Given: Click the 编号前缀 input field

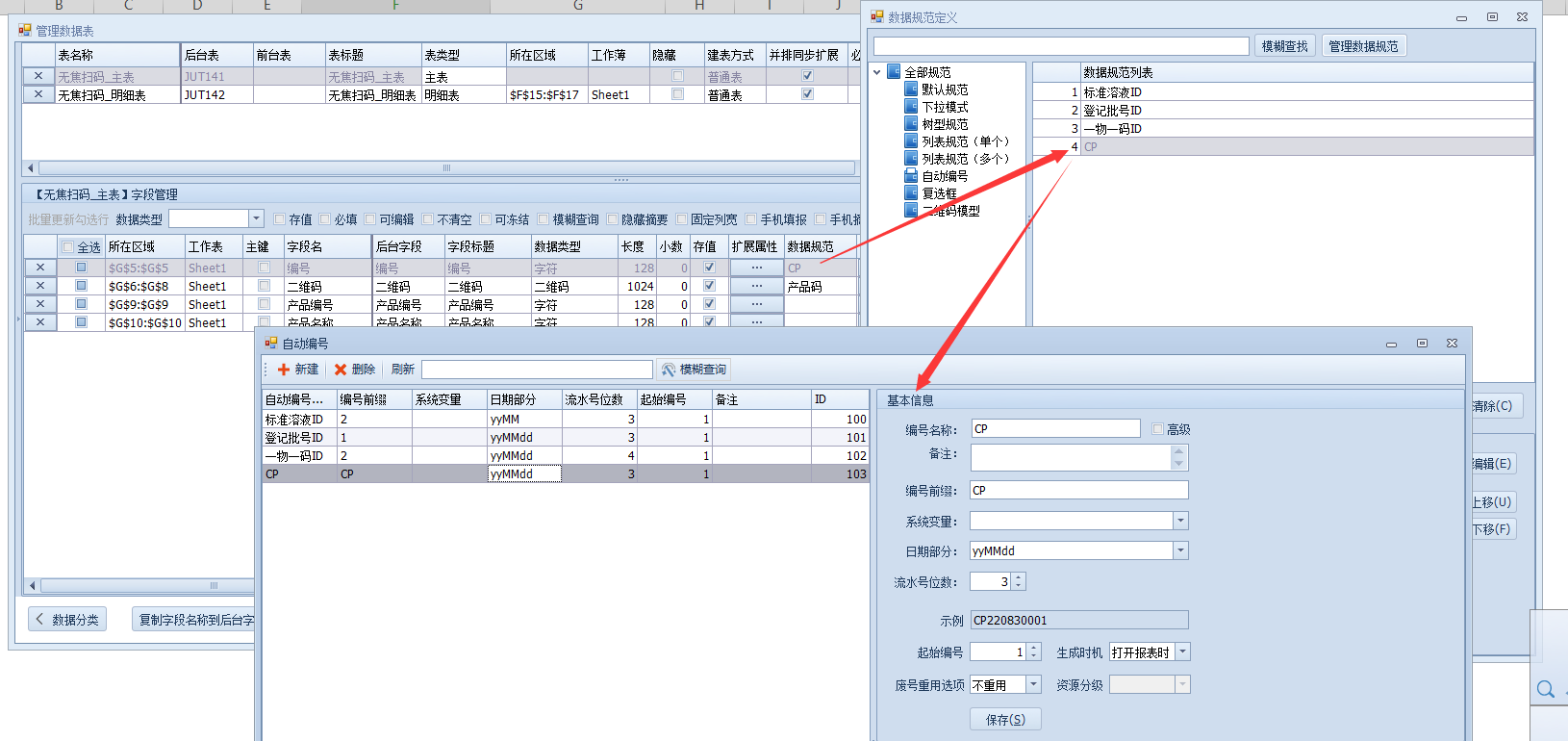Looking at the screenshot, I should tap(1078, 491).
